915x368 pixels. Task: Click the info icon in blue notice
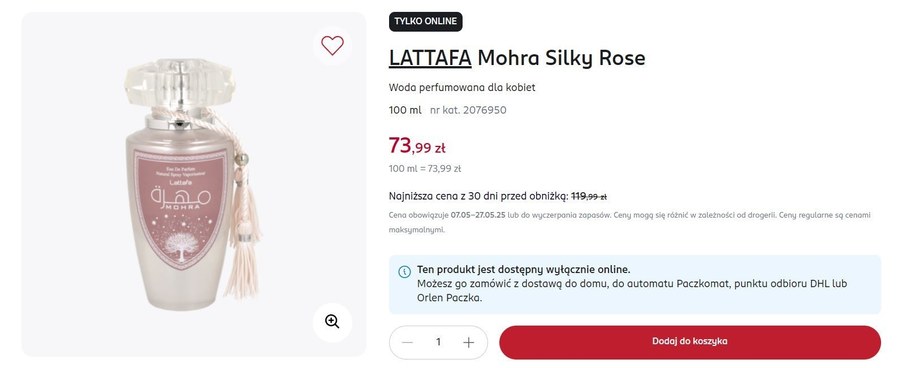coord(404,272)
